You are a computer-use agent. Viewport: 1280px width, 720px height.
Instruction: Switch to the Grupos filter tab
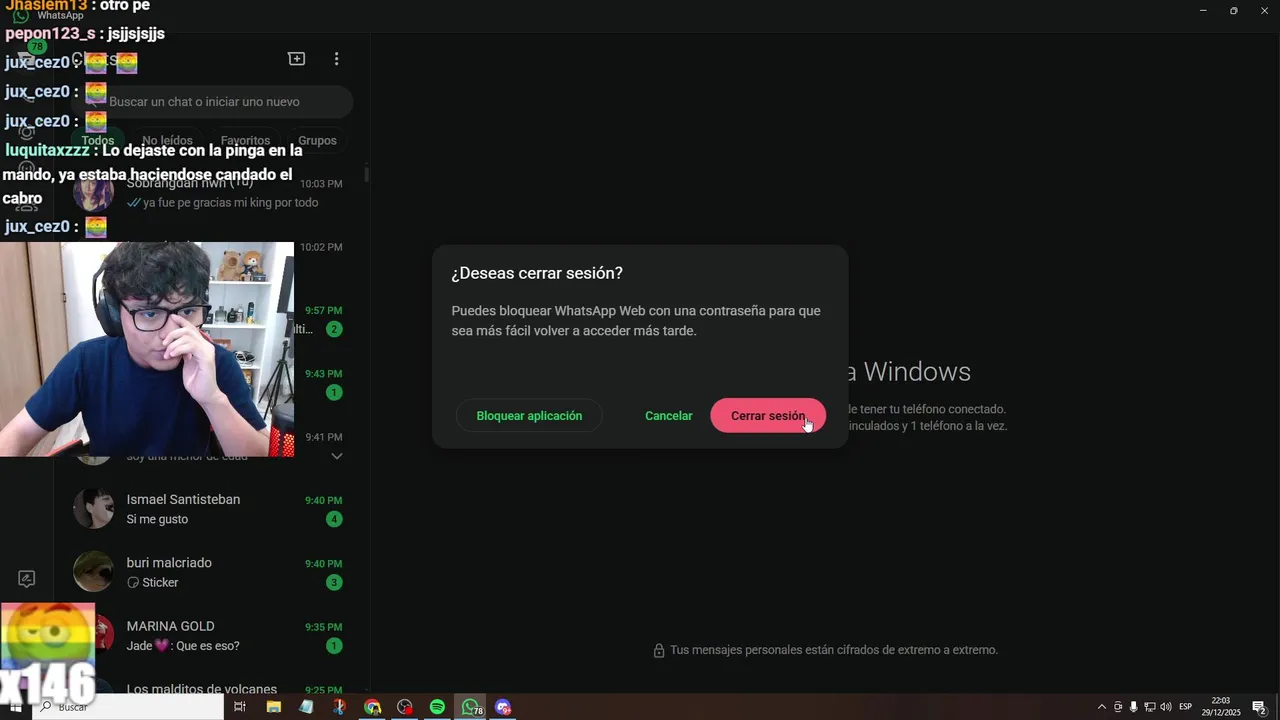[x=317, y=141]
